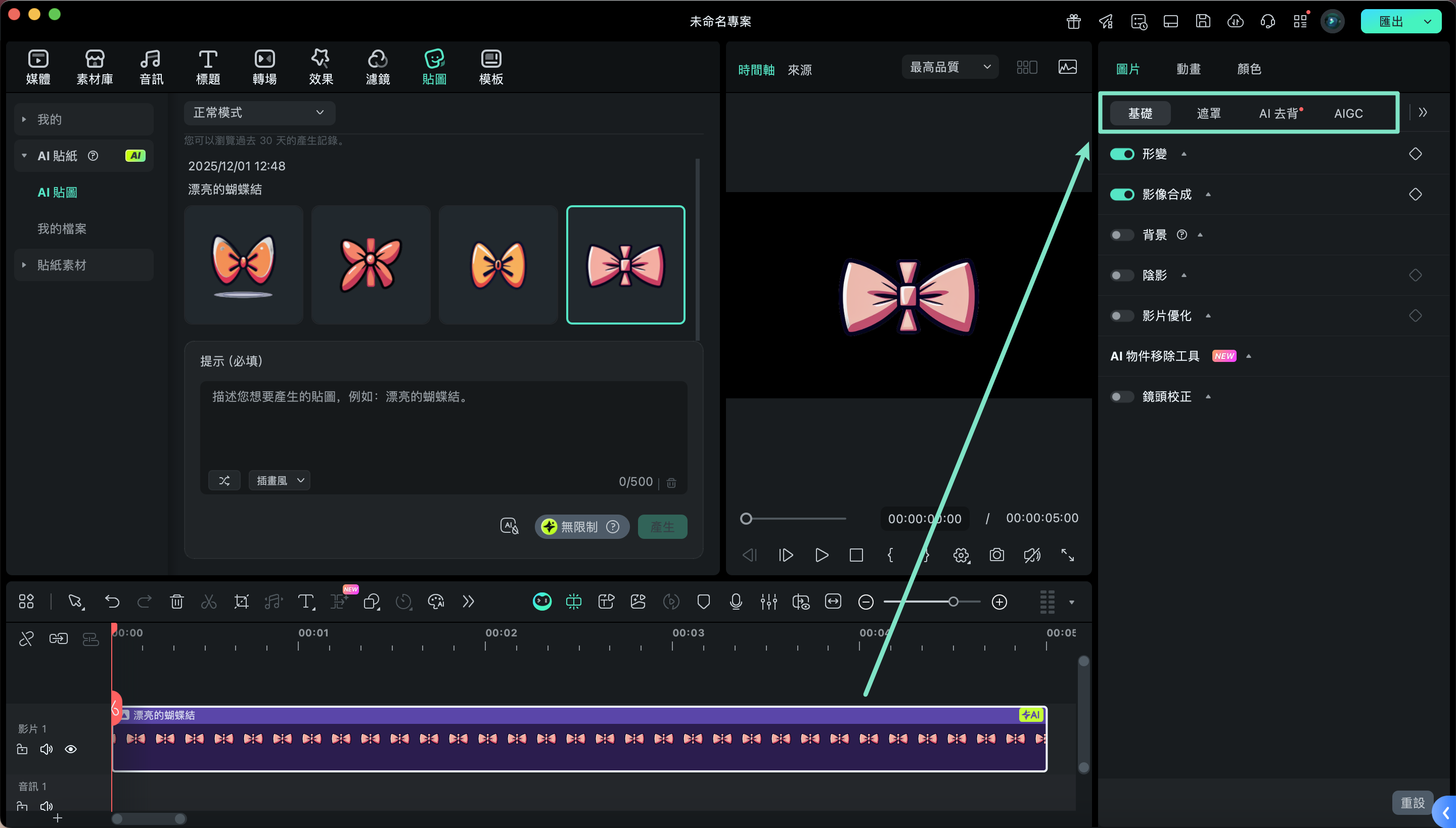The width and height of the screenshot is (1456, 828).
Task: Enable the 陰影 shadow toggle
Action: [1121, 275]
